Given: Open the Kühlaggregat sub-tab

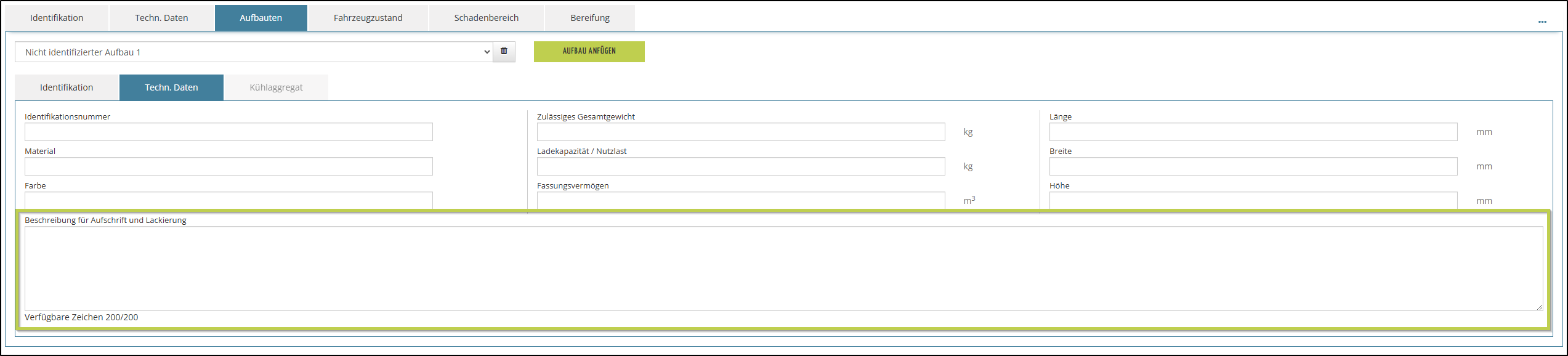Looking at the screenshot, I should tap(276, 87).
